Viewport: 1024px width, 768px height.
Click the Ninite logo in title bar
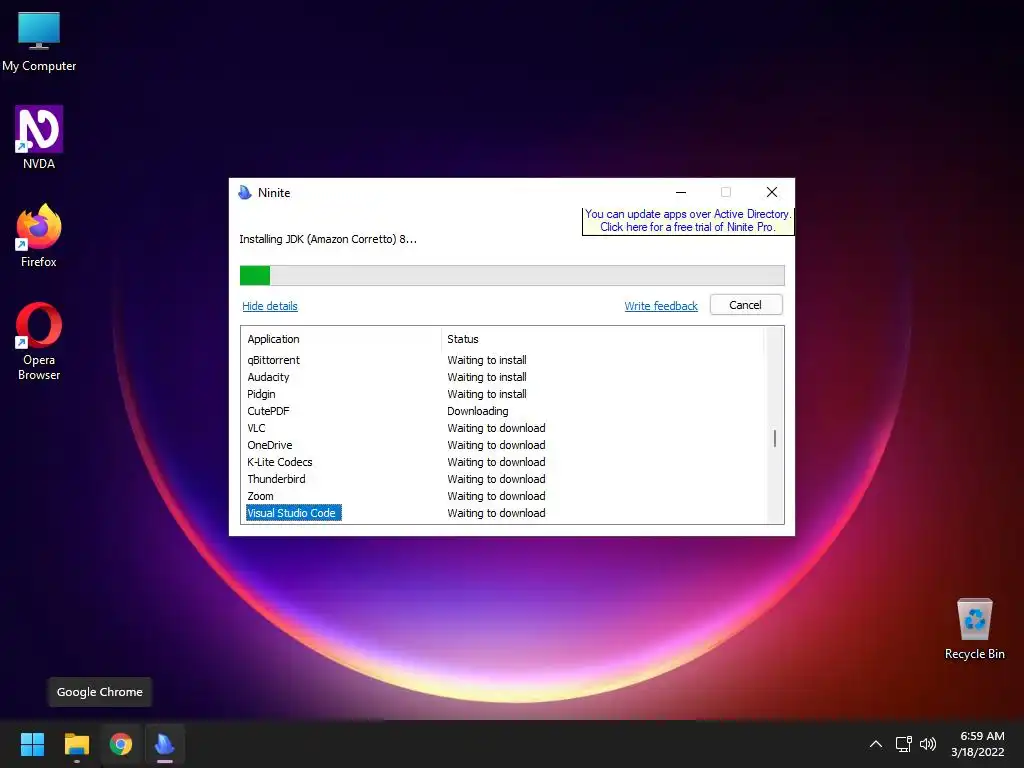[245, 192]
